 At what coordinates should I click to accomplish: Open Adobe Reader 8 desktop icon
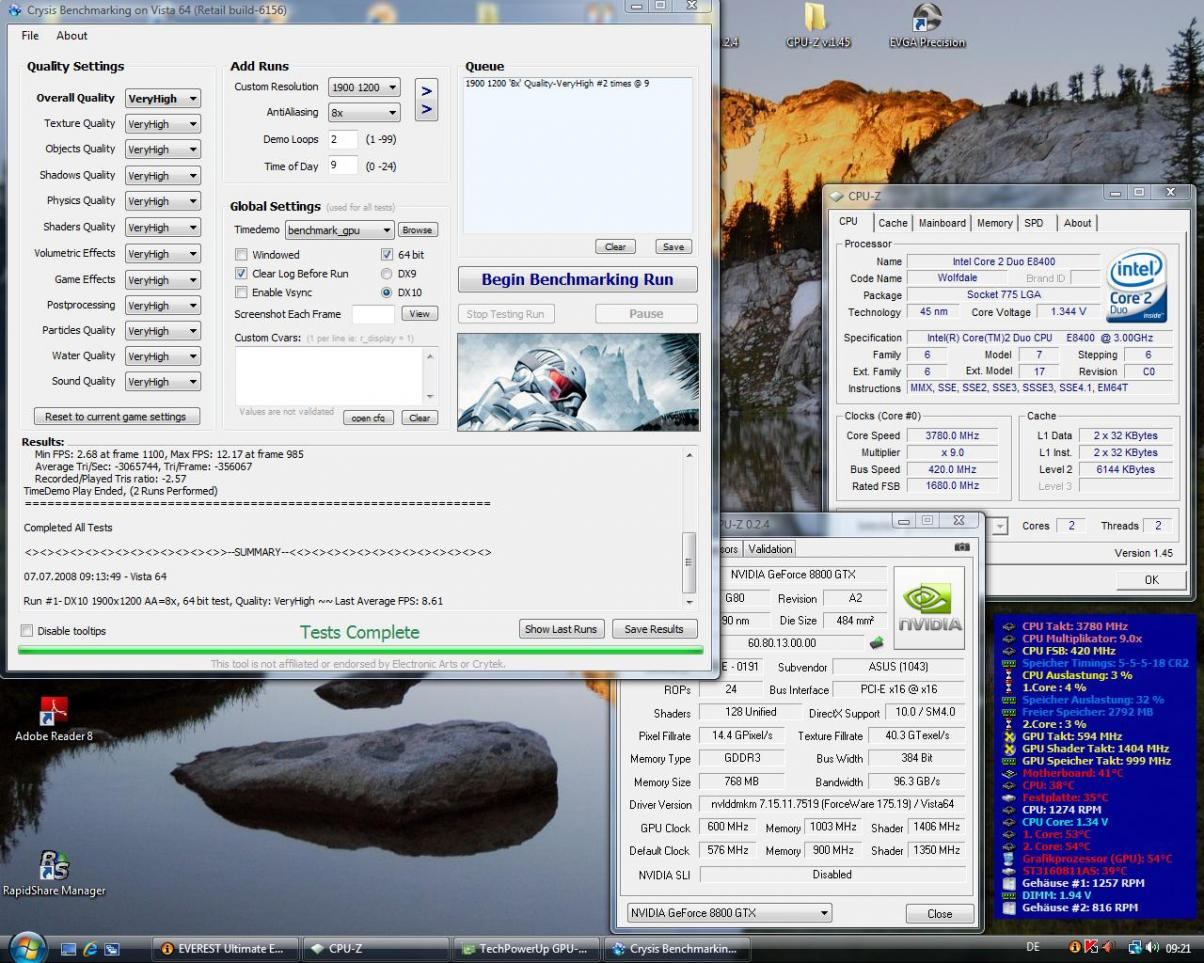[53, 718]
